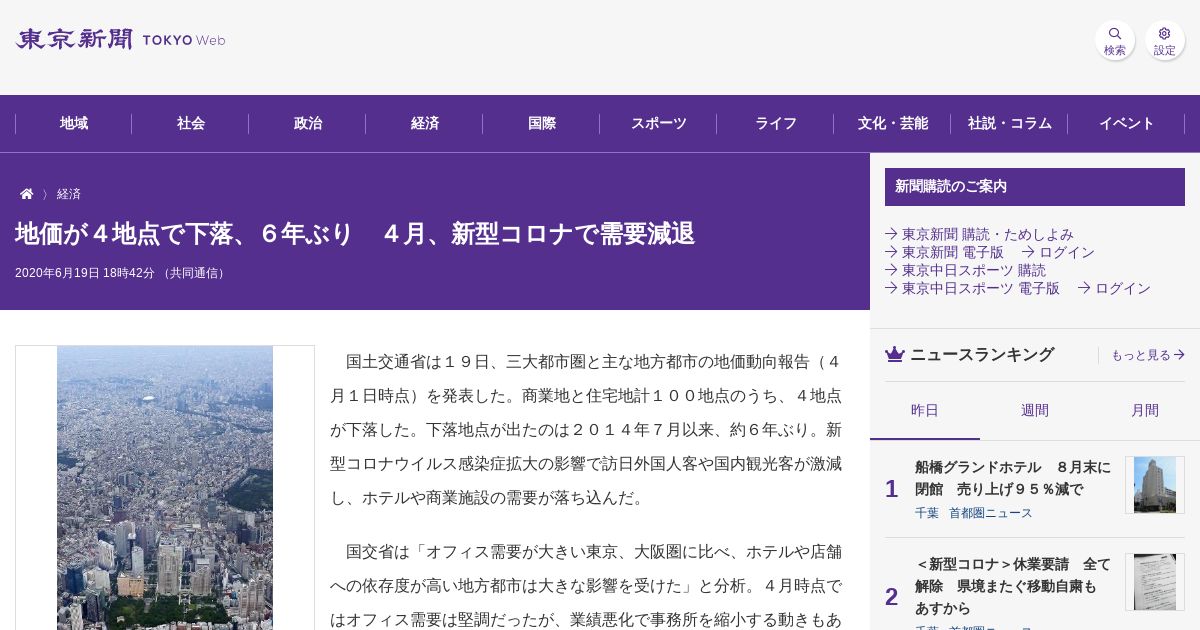Open the 東京中日スポーツ 購読 link
1200x630 pixels.
point(965,270)
